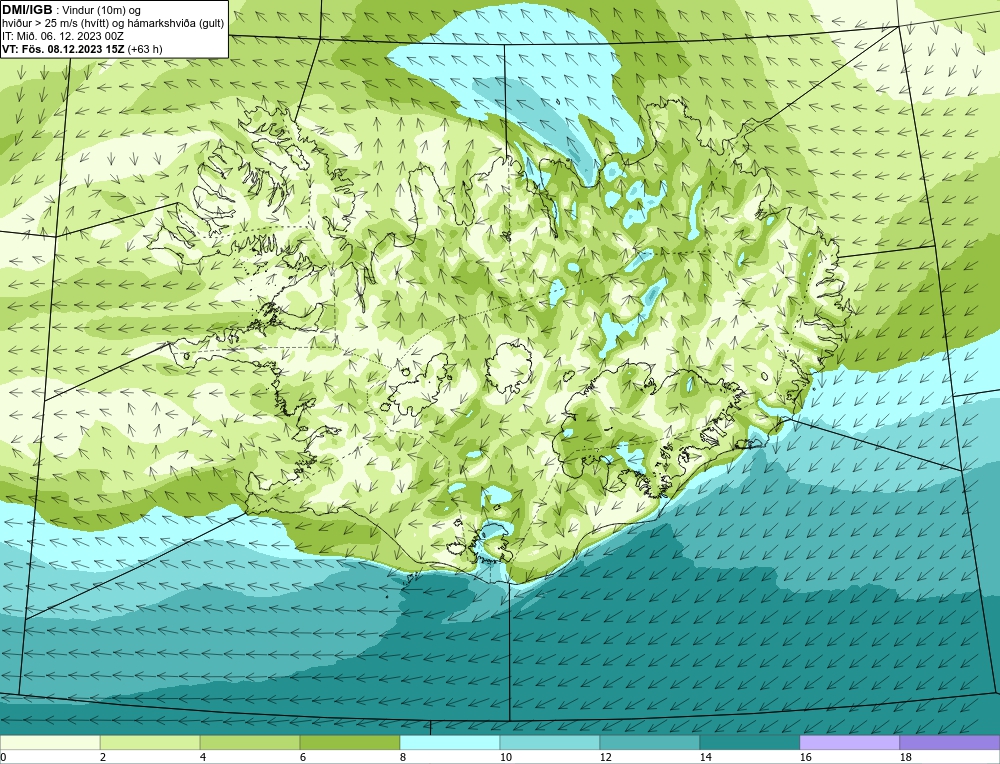Click the 6–8 m/s dark green legend swatch
Viewport: 1000px width, 764px height.
(x=349, y=742)
